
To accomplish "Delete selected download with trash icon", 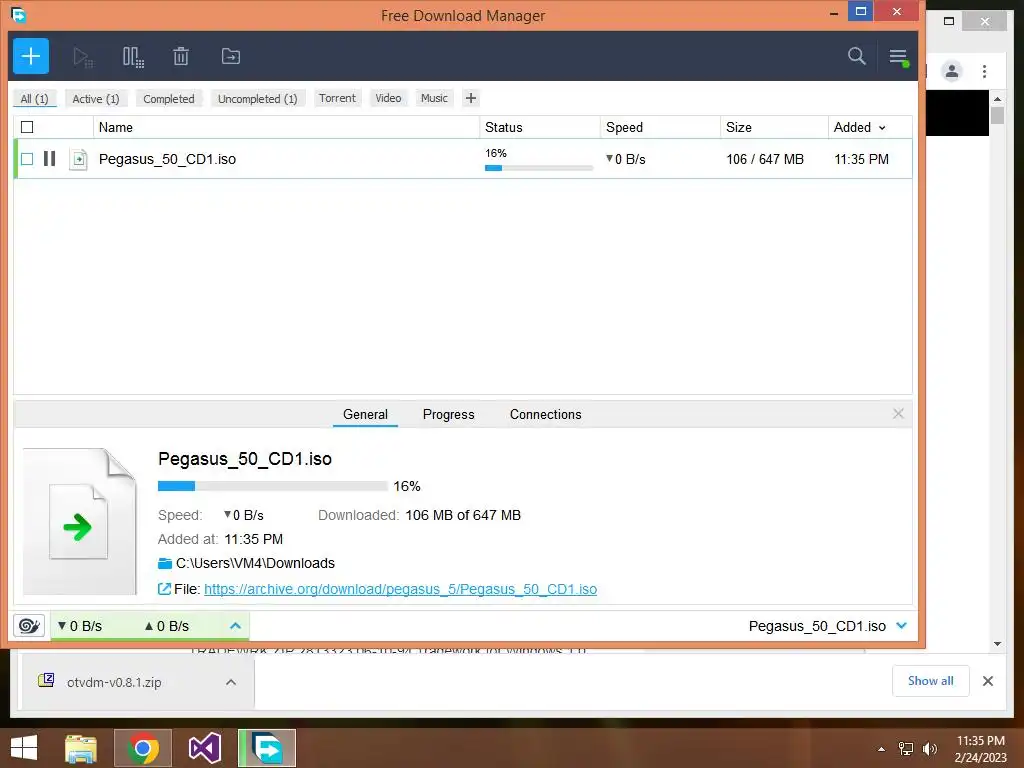I will pyautogui.click(x=181, y=56).
